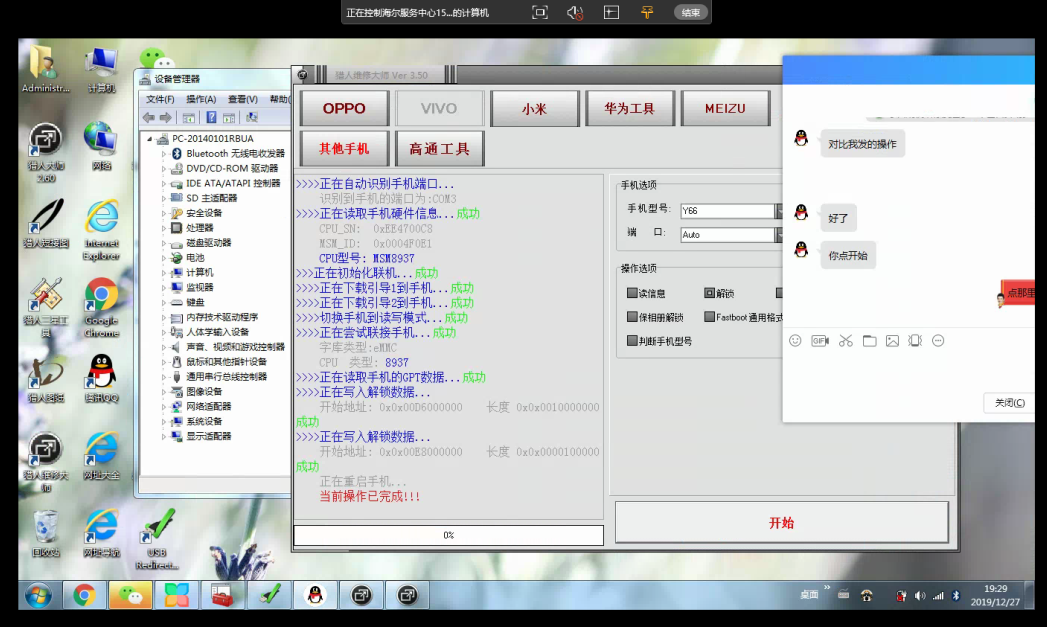Expand the Bluetooth 无线电收发器 node
This screenshot has height=627, width=1047.
pyautogui.click(x=164, y=154)
